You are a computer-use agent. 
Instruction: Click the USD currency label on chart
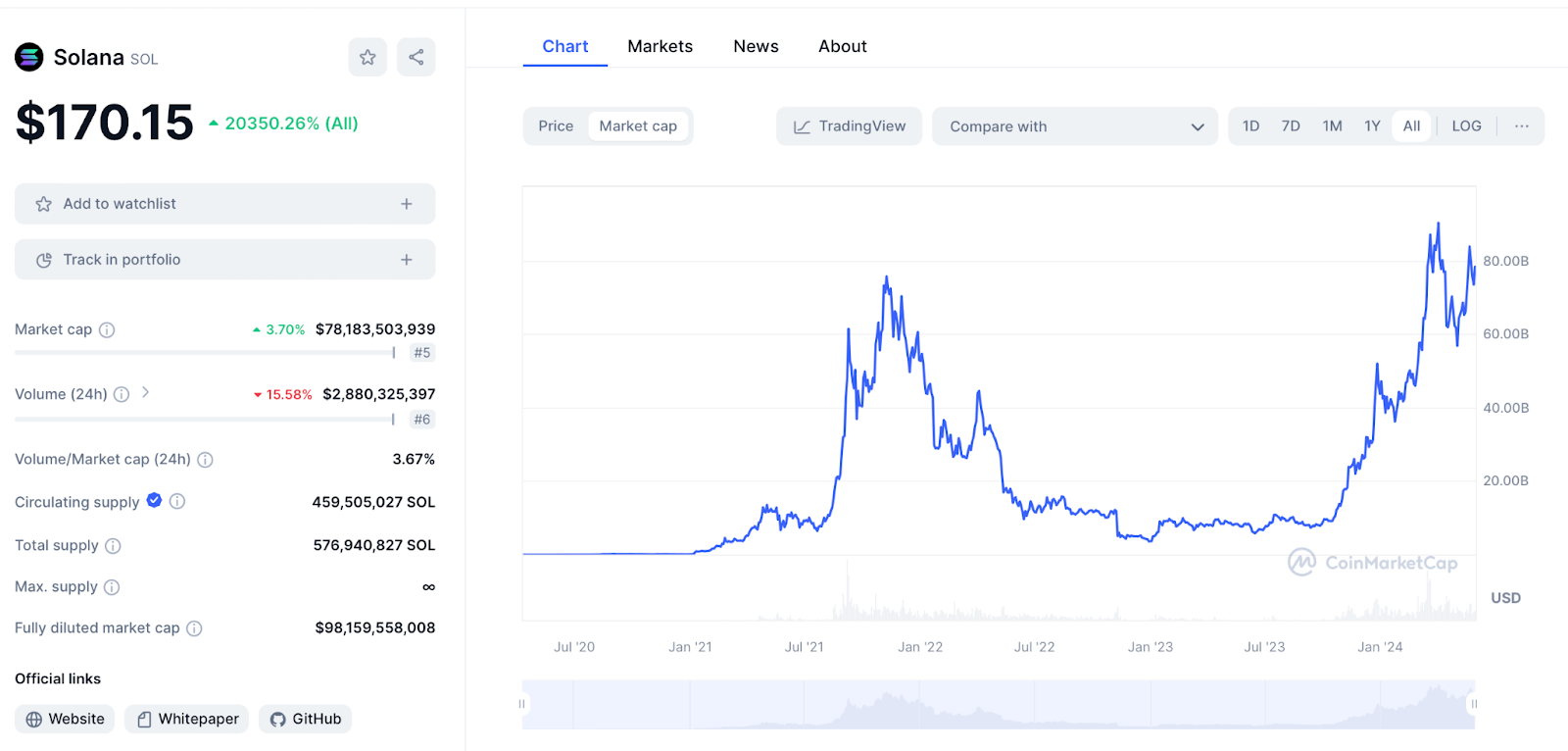(1505, 598)
